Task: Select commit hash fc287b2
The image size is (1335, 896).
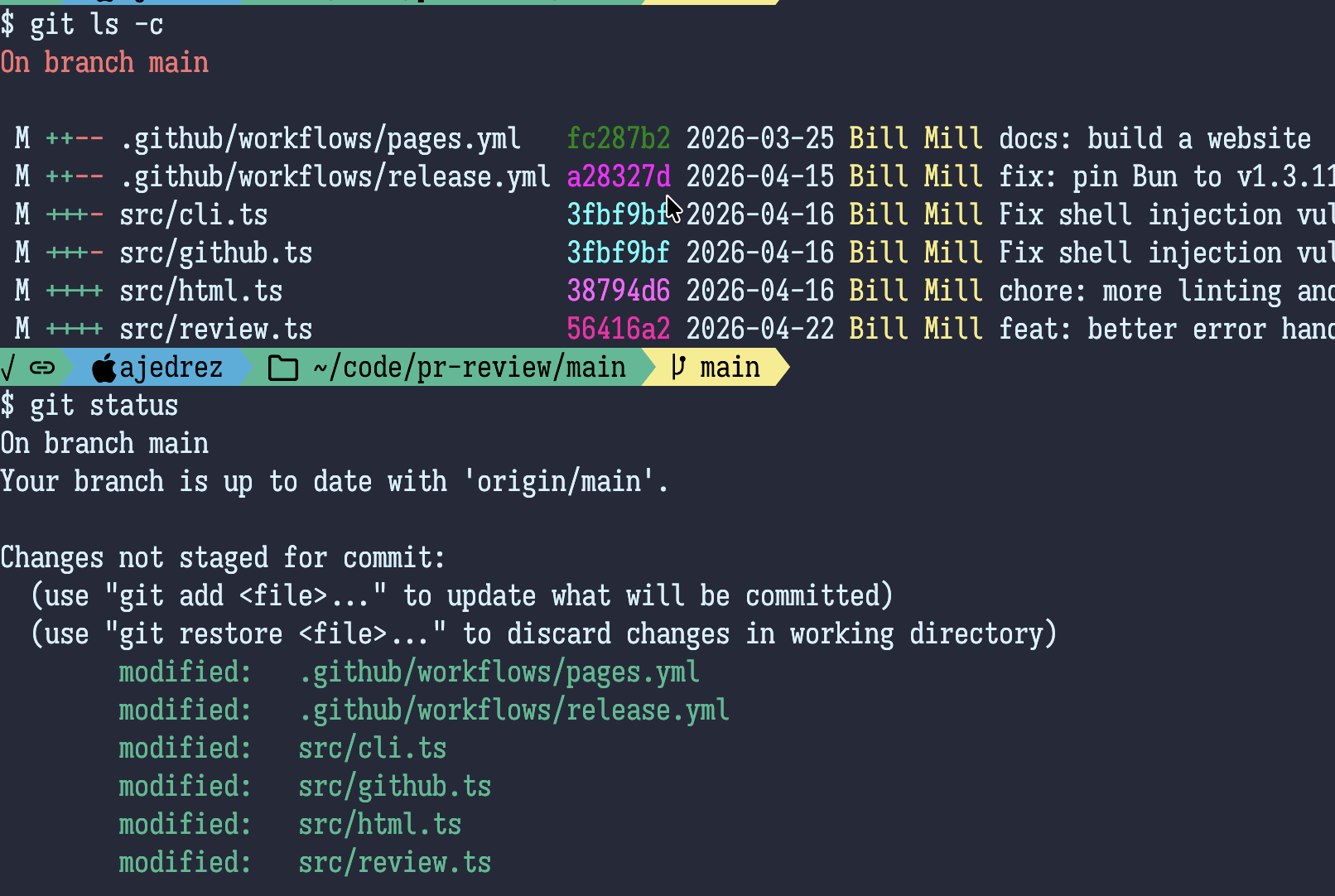Action: [619, 139]
